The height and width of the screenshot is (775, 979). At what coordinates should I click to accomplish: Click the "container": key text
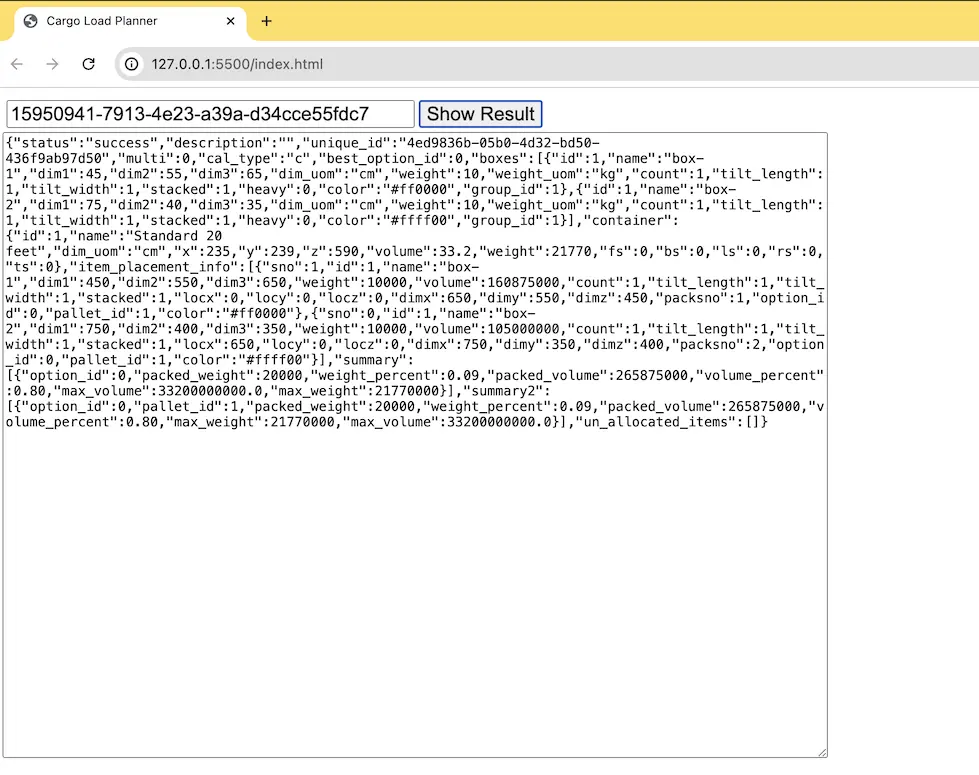point(631,221)
